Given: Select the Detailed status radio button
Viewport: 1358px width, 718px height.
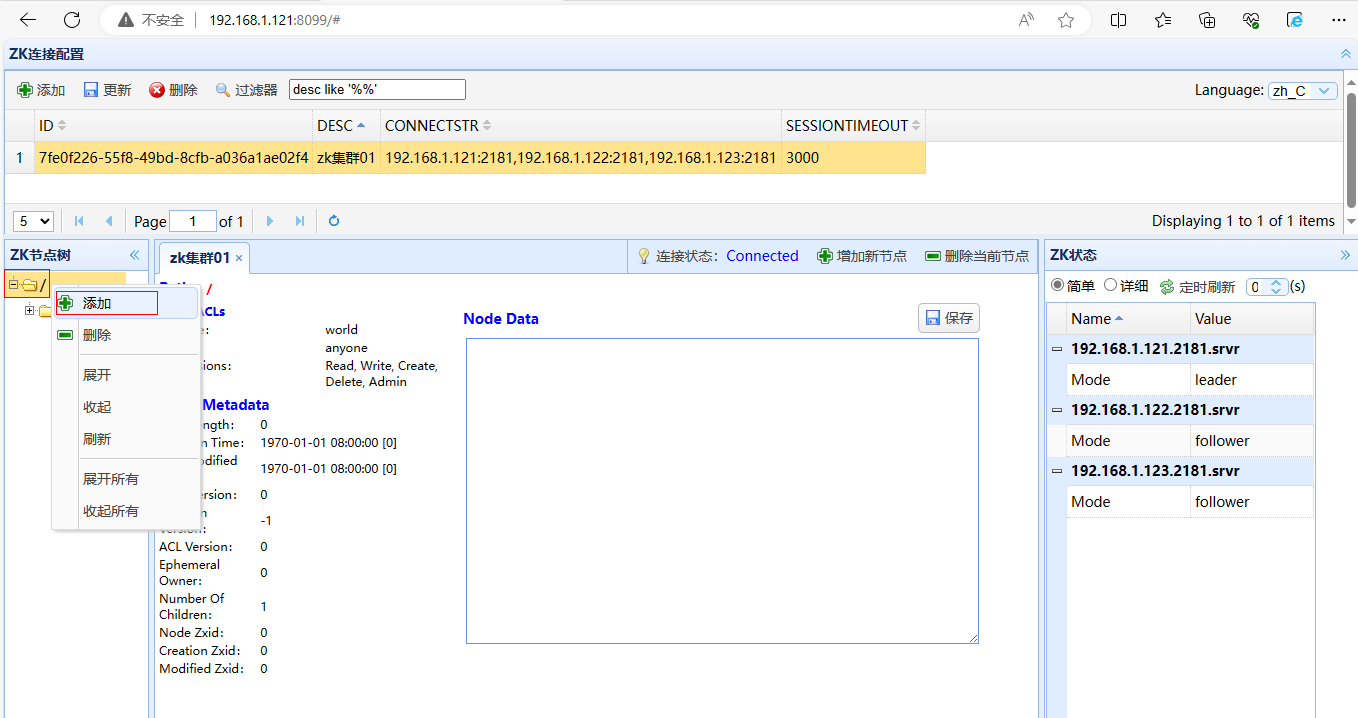Looking at the screenshot, I should [x=1110, y=286].
